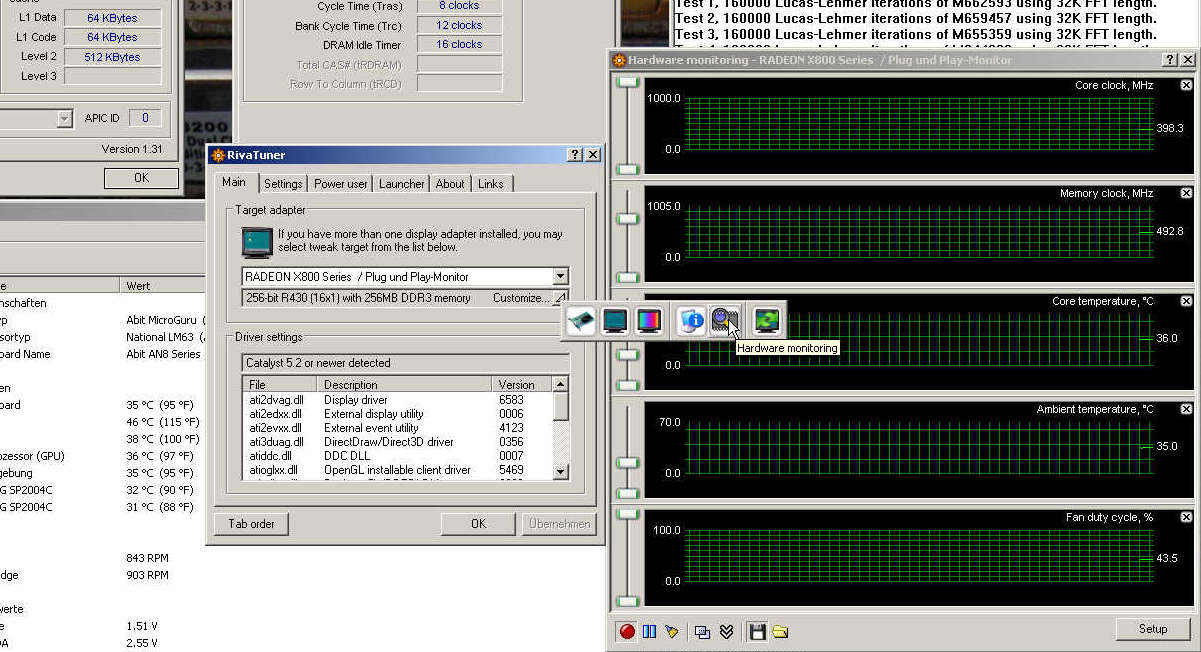Close the Core temperature graph

(1186, 301)
